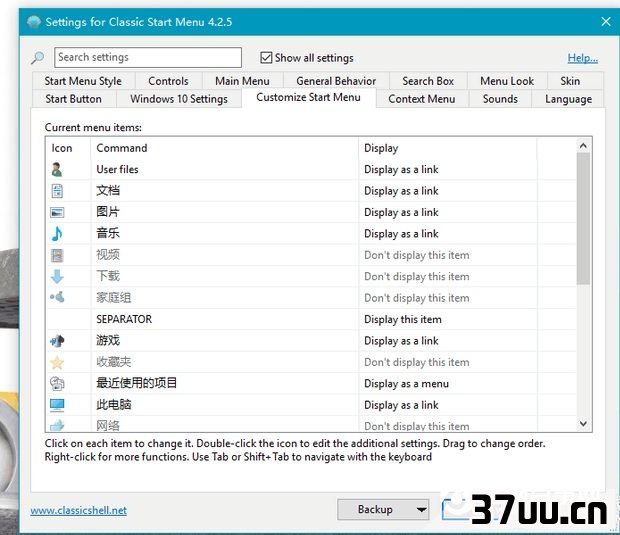The height and width of the screenshot is (535, 620).
Task: Click the 视频 video icon
Action: tap(57, 255)
